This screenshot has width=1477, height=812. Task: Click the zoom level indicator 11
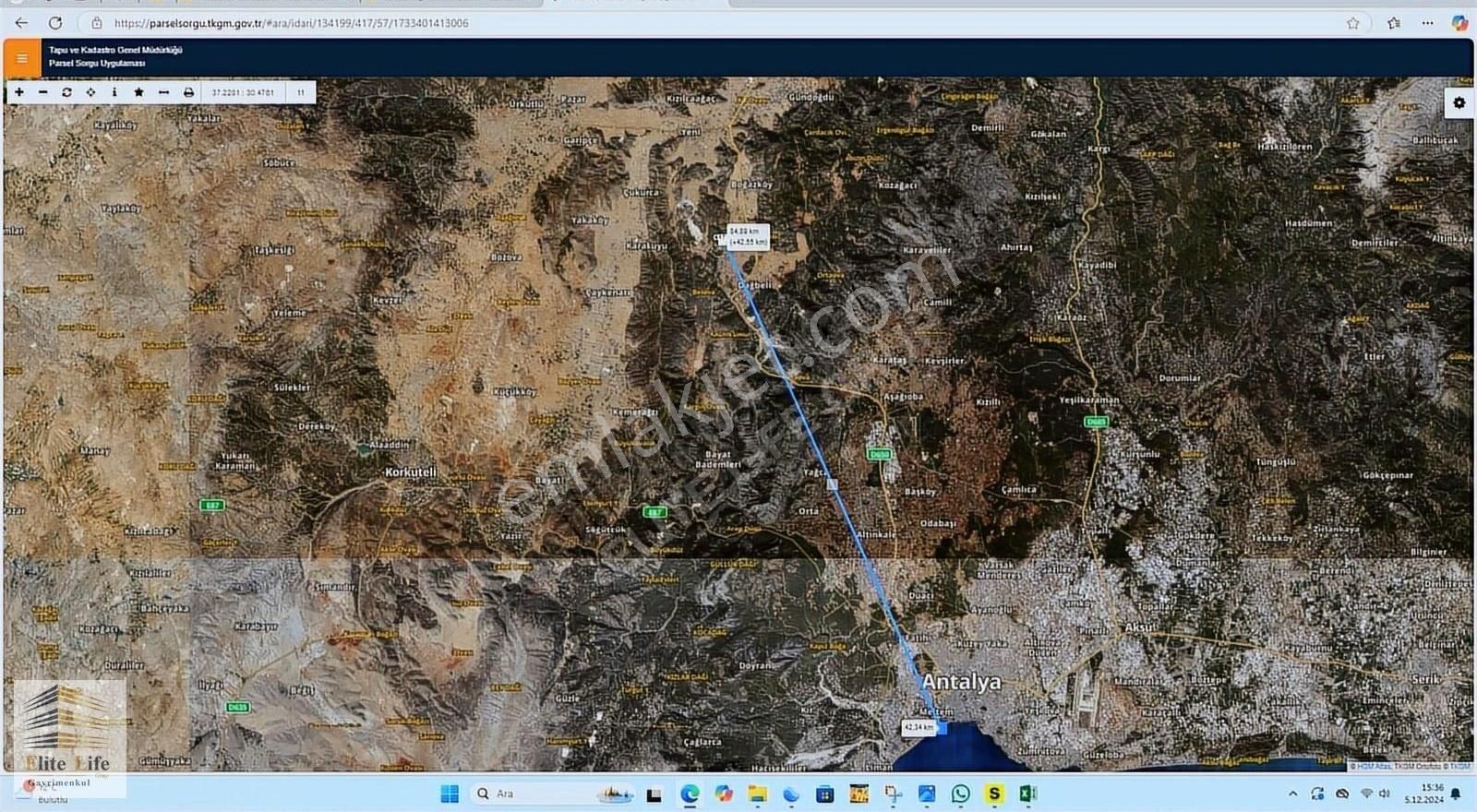tap(301, 92)
